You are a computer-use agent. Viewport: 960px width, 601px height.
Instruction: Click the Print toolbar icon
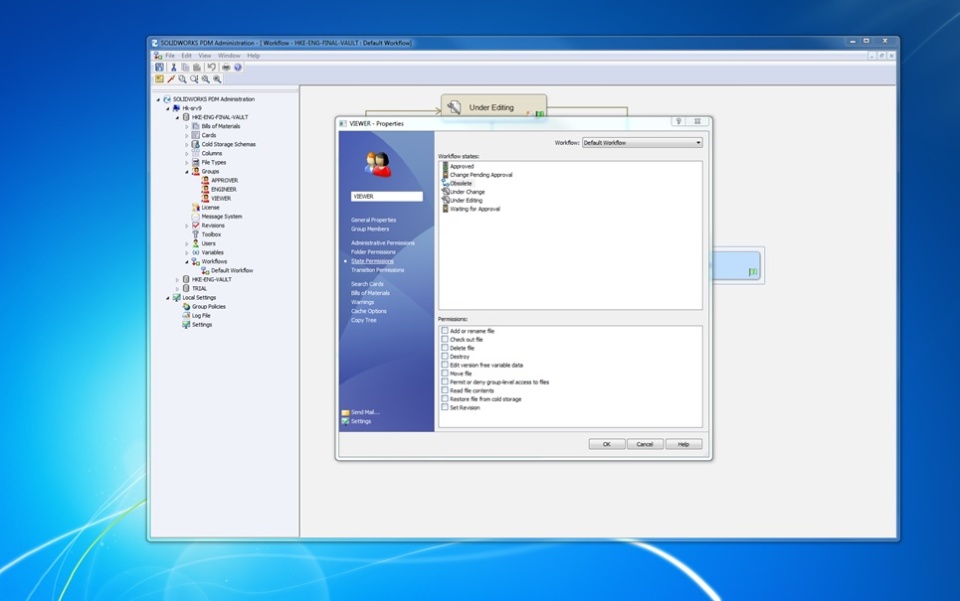pos(226,67)
